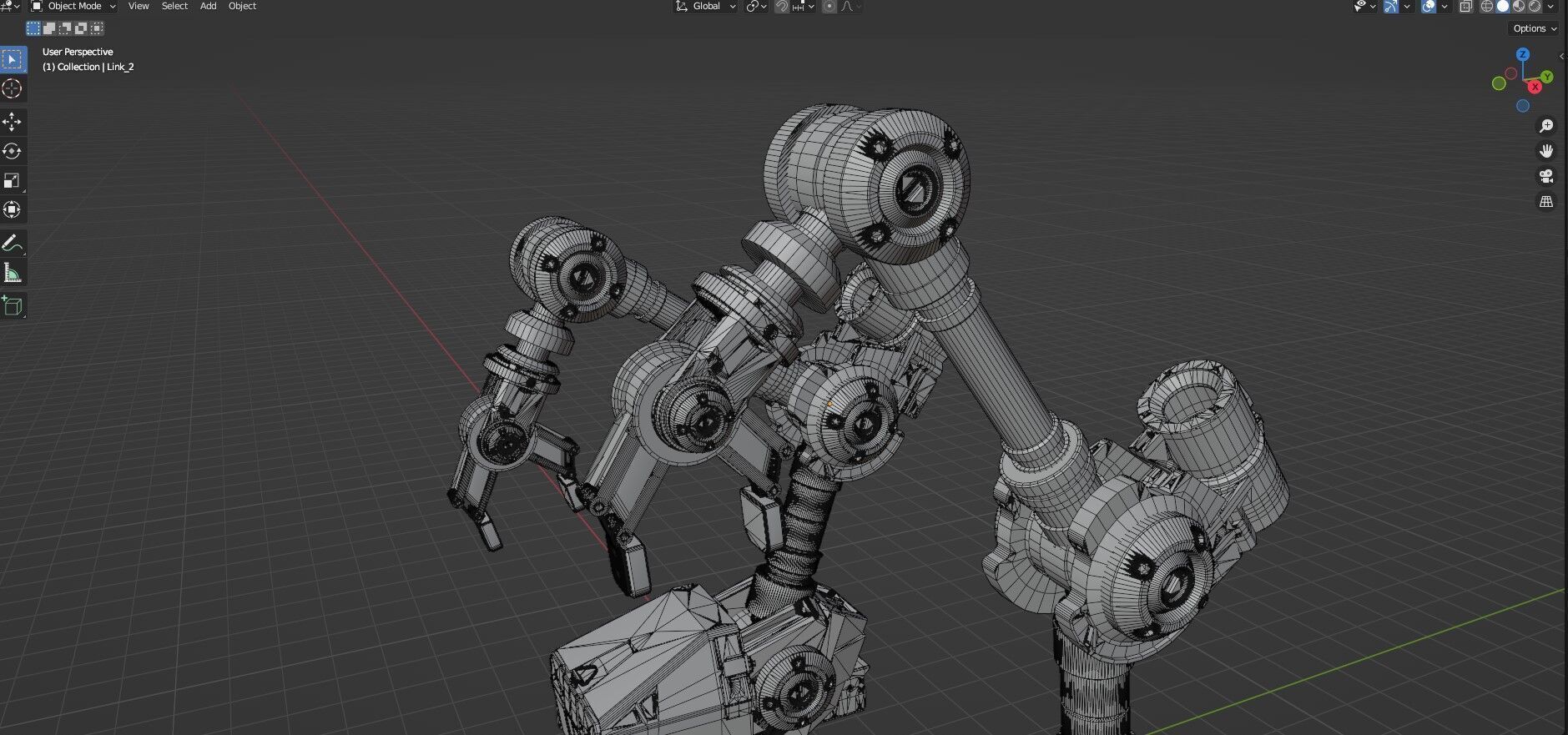Expand the gizmos options arrow
This screenshot has height=735, width=1568.
click(1406, 6)
